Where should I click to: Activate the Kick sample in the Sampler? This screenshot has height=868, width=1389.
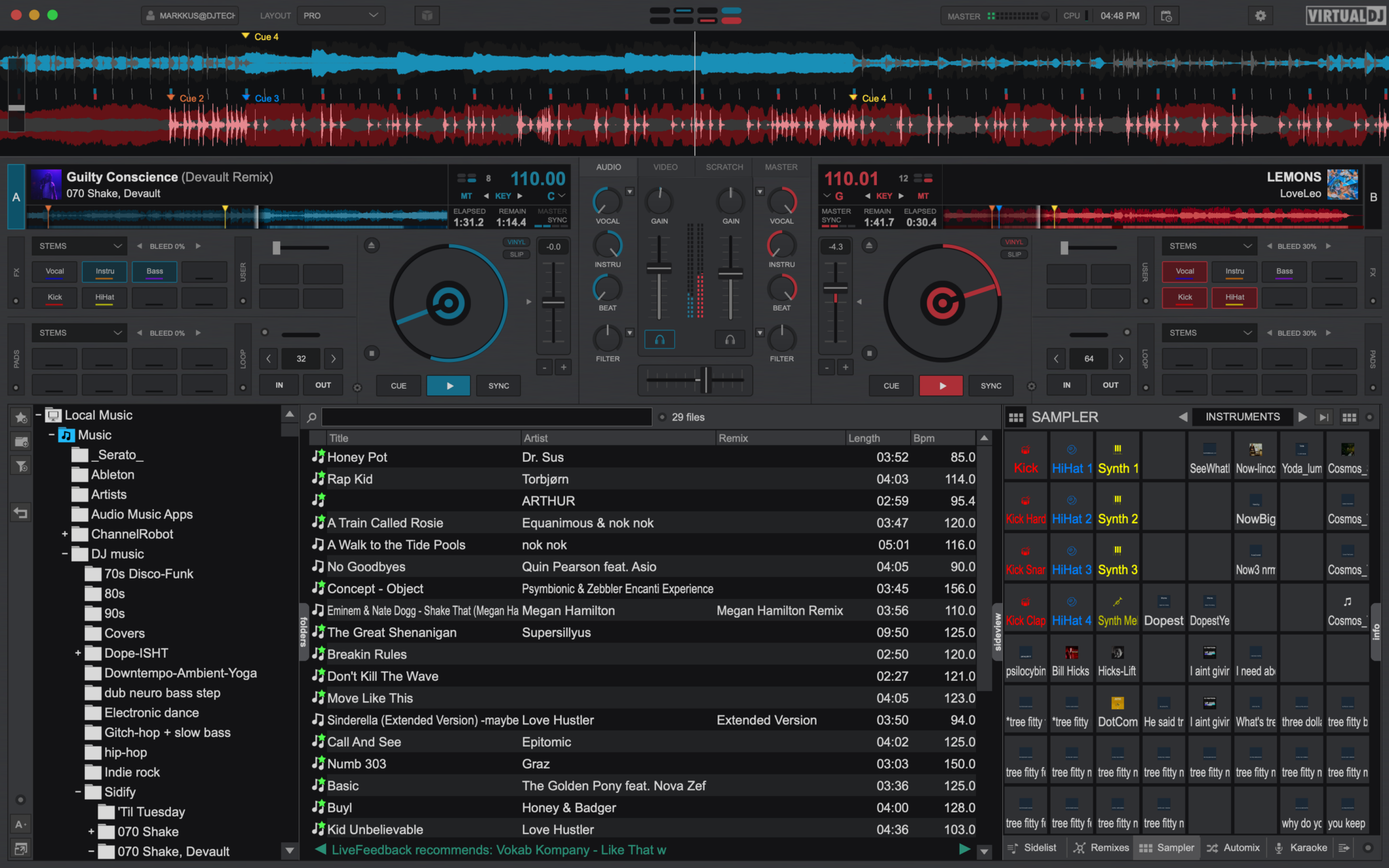point(1025,455)
